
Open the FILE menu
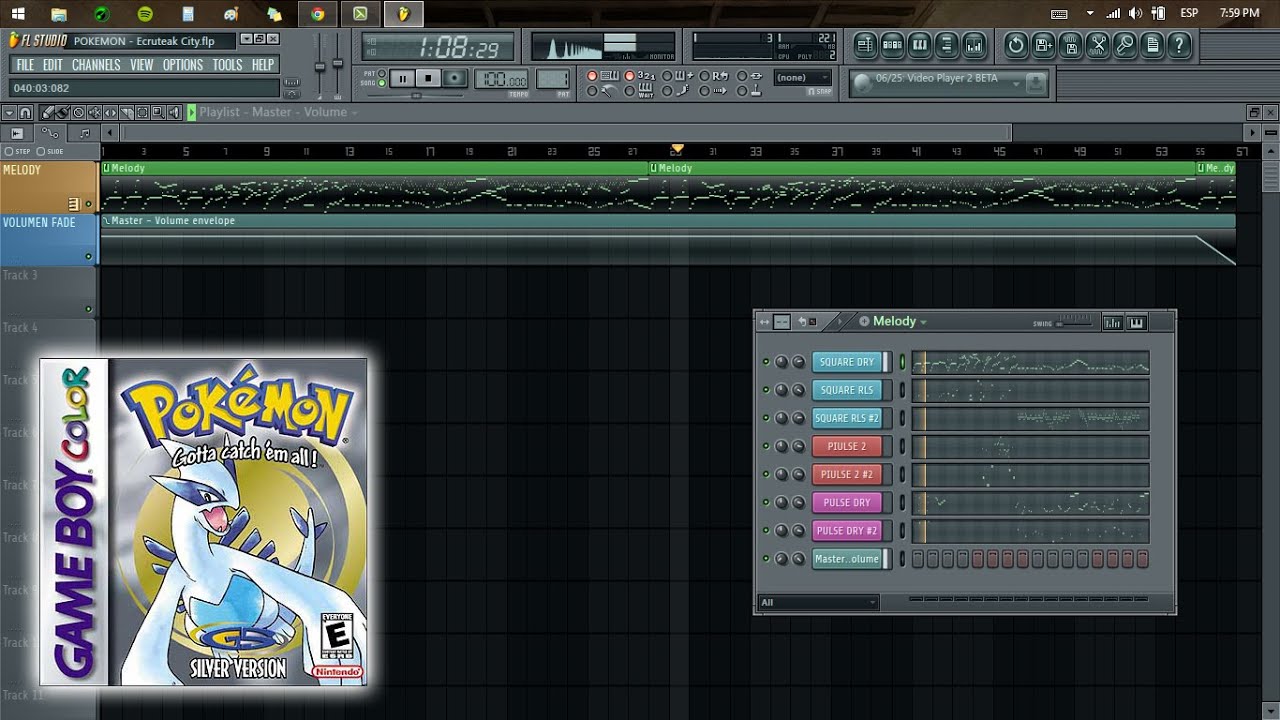pyautogui.click(x=25, y=64)
